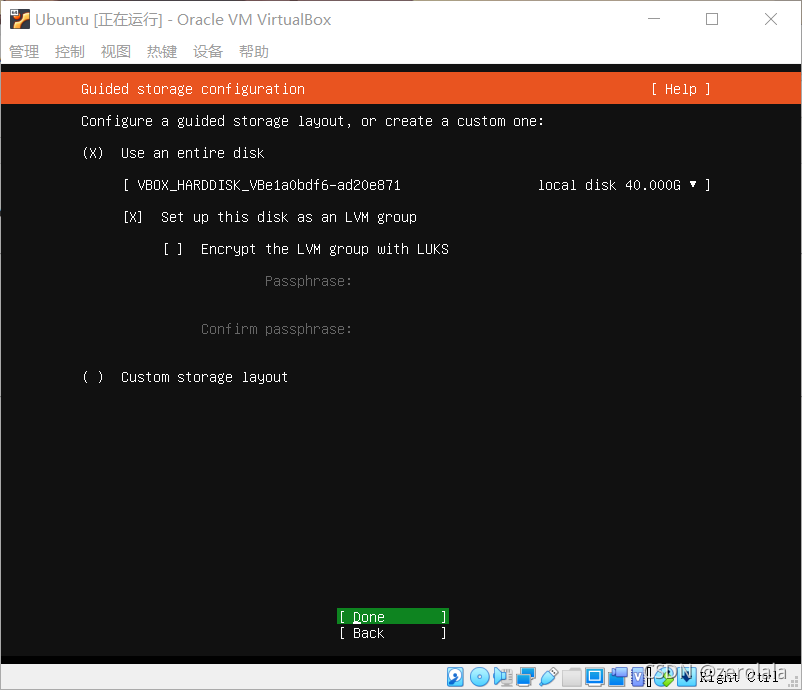
Task: Click the shared folders status icon
Action: [572, 677]
